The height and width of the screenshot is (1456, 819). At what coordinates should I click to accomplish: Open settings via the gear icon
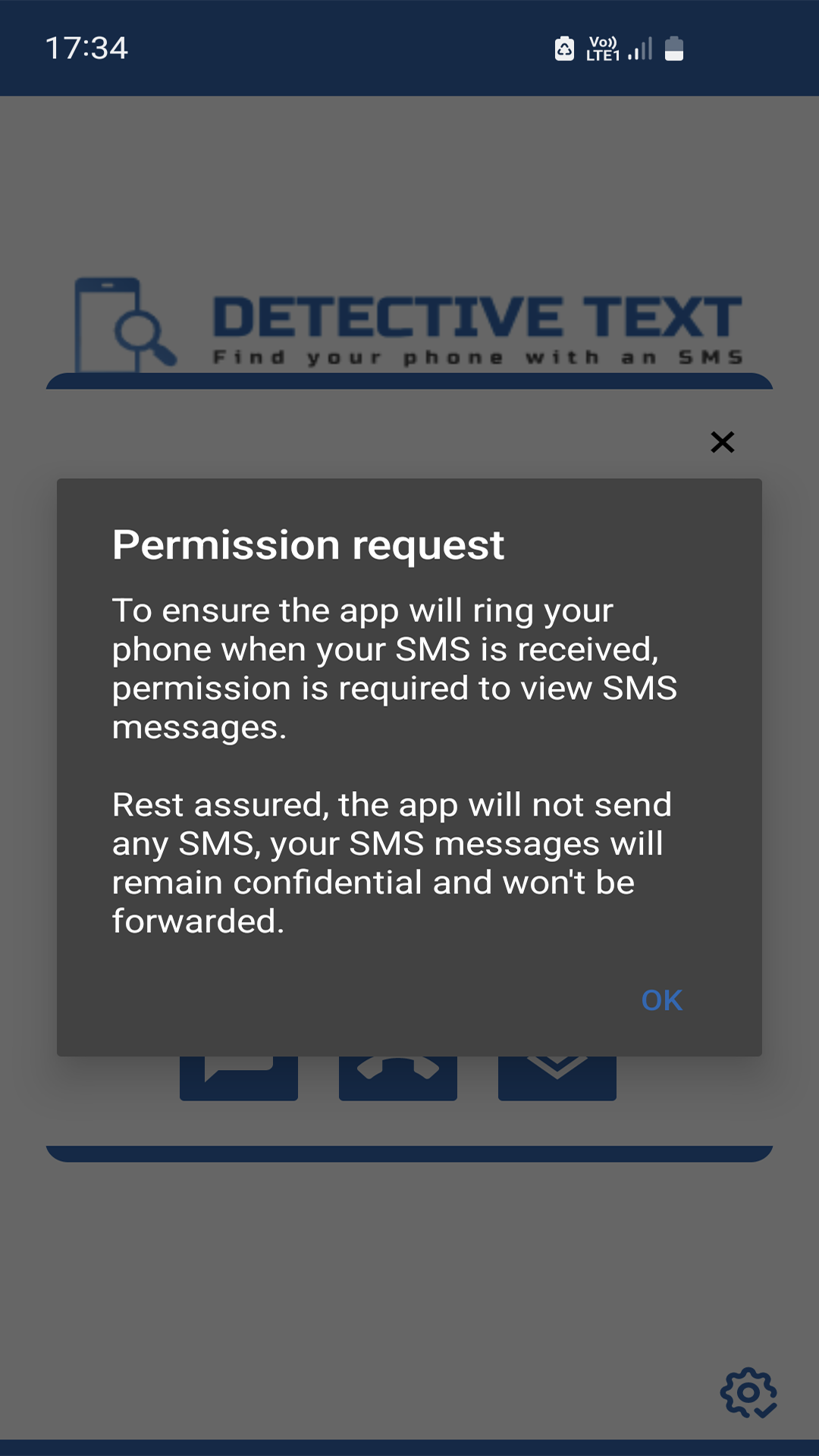748,1392
